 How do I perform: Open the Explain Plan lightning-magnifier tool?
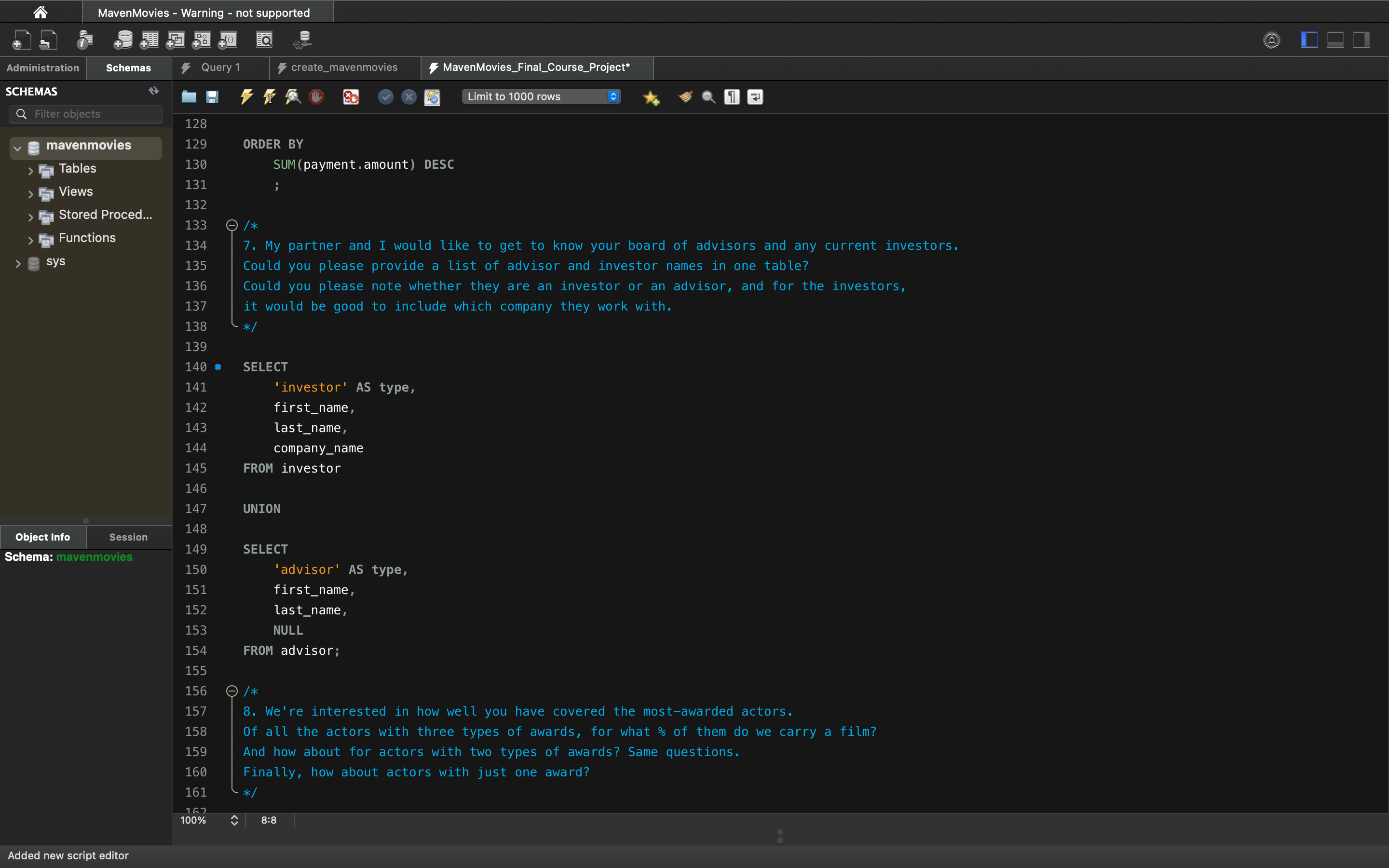pyautogui.click(x=293, y=96)
